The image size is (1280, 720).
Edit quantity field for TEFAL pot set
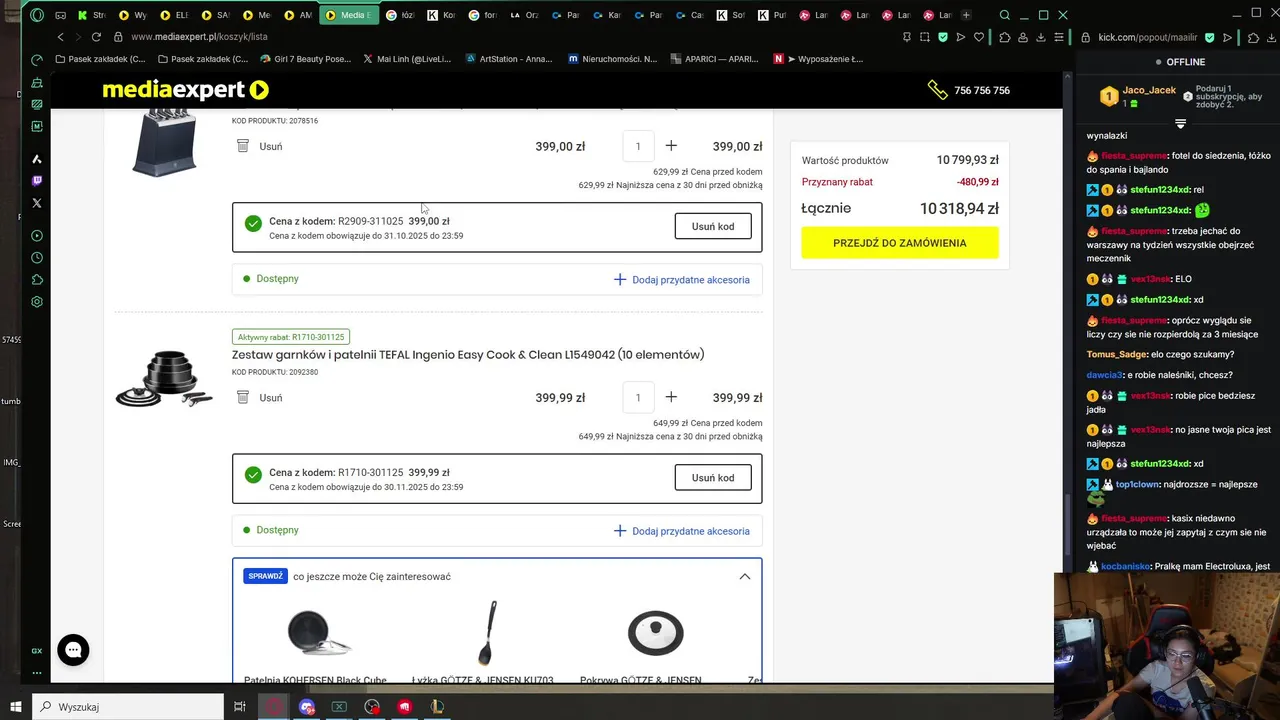pyautogui.click(x=638, y=397)
